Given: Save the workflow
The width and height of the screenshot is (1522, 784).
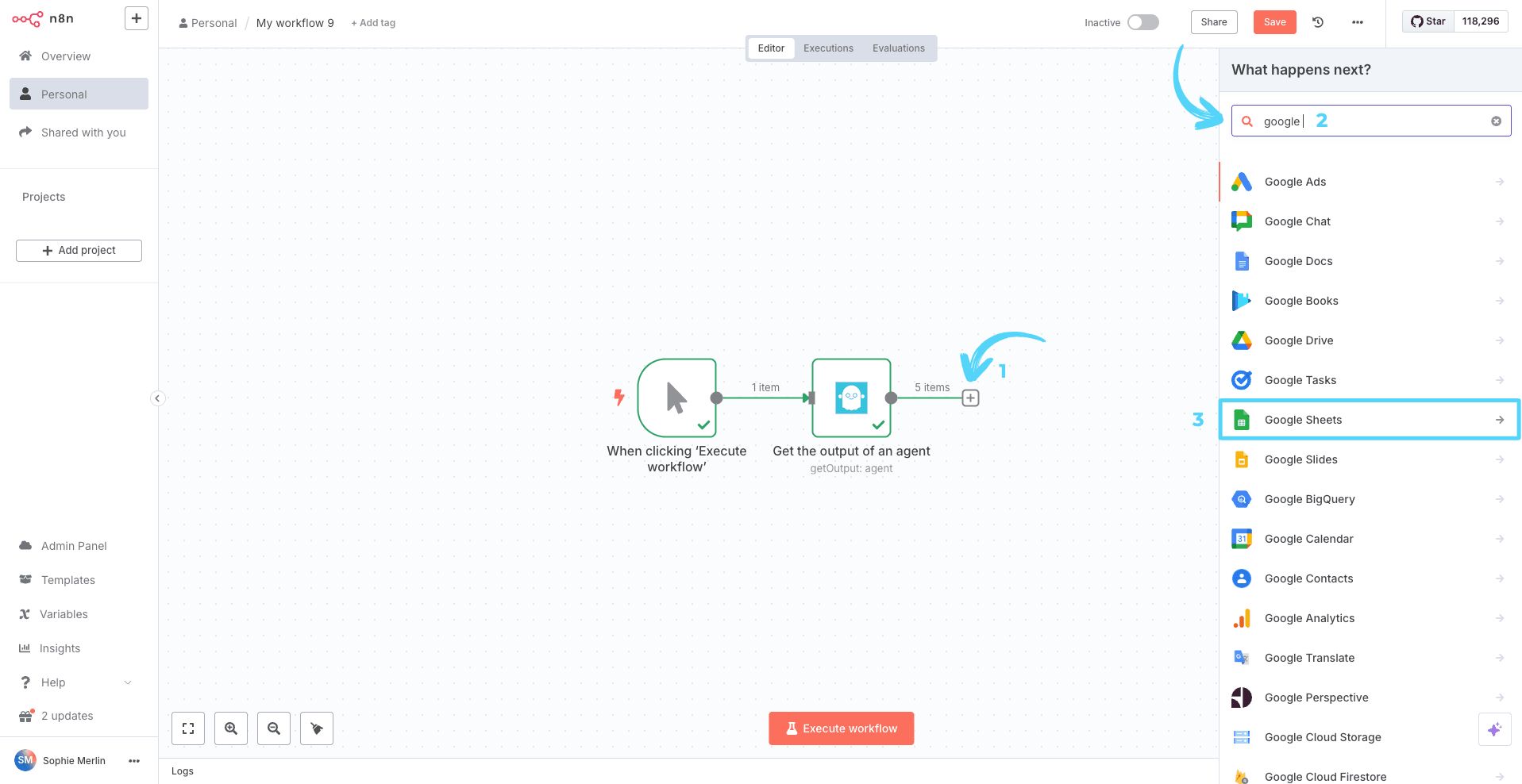Looking at the screenshot, I should point(1275,22).
